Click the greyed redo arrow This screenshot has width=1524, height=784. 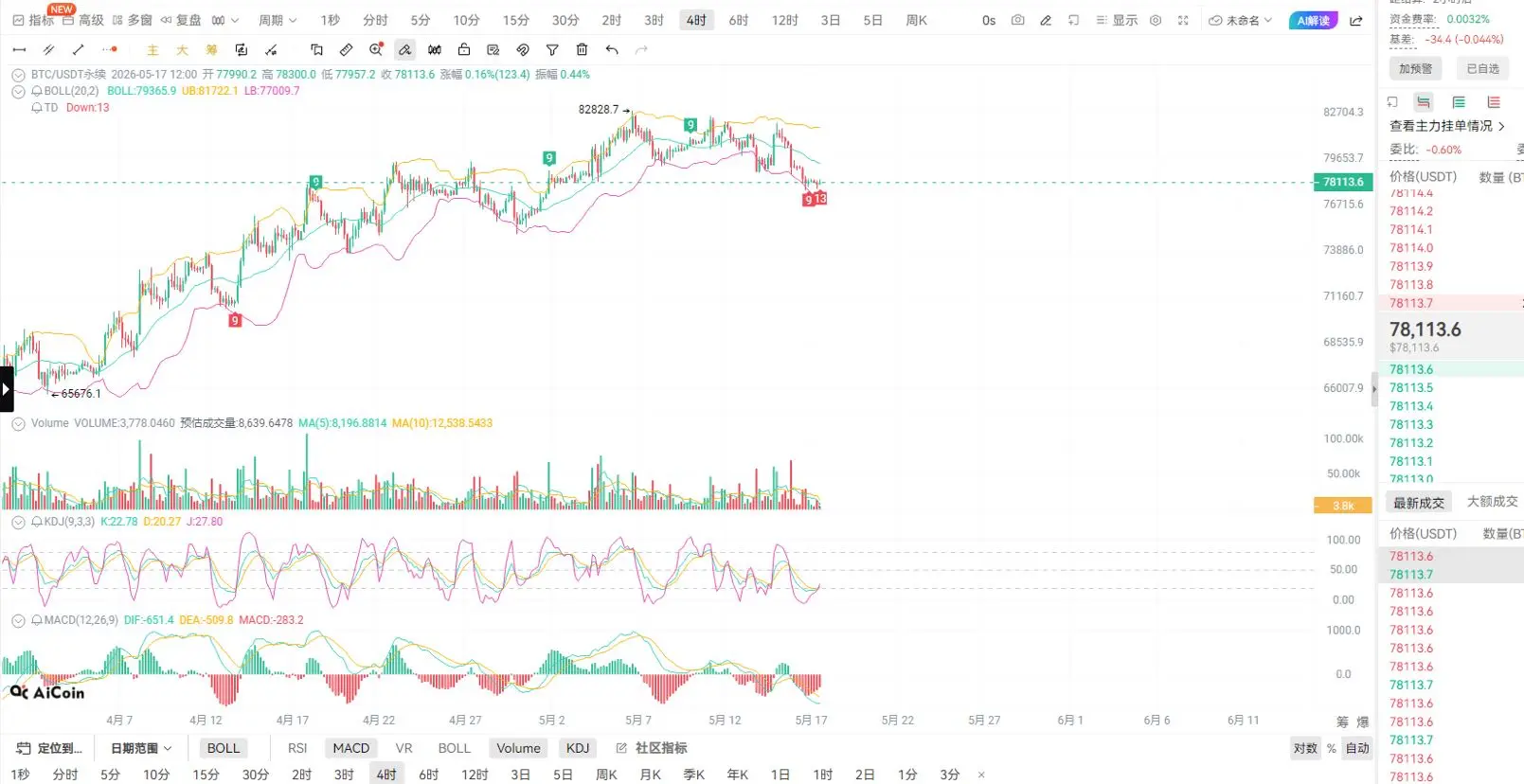pyautogui.click(x=641, y=49)
